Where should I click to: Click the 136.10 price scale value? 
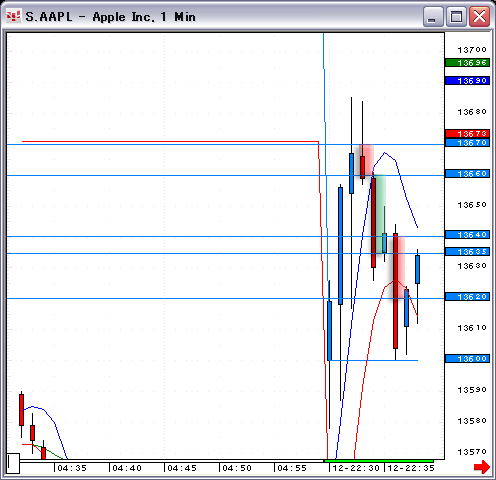[x=472, y=328]
